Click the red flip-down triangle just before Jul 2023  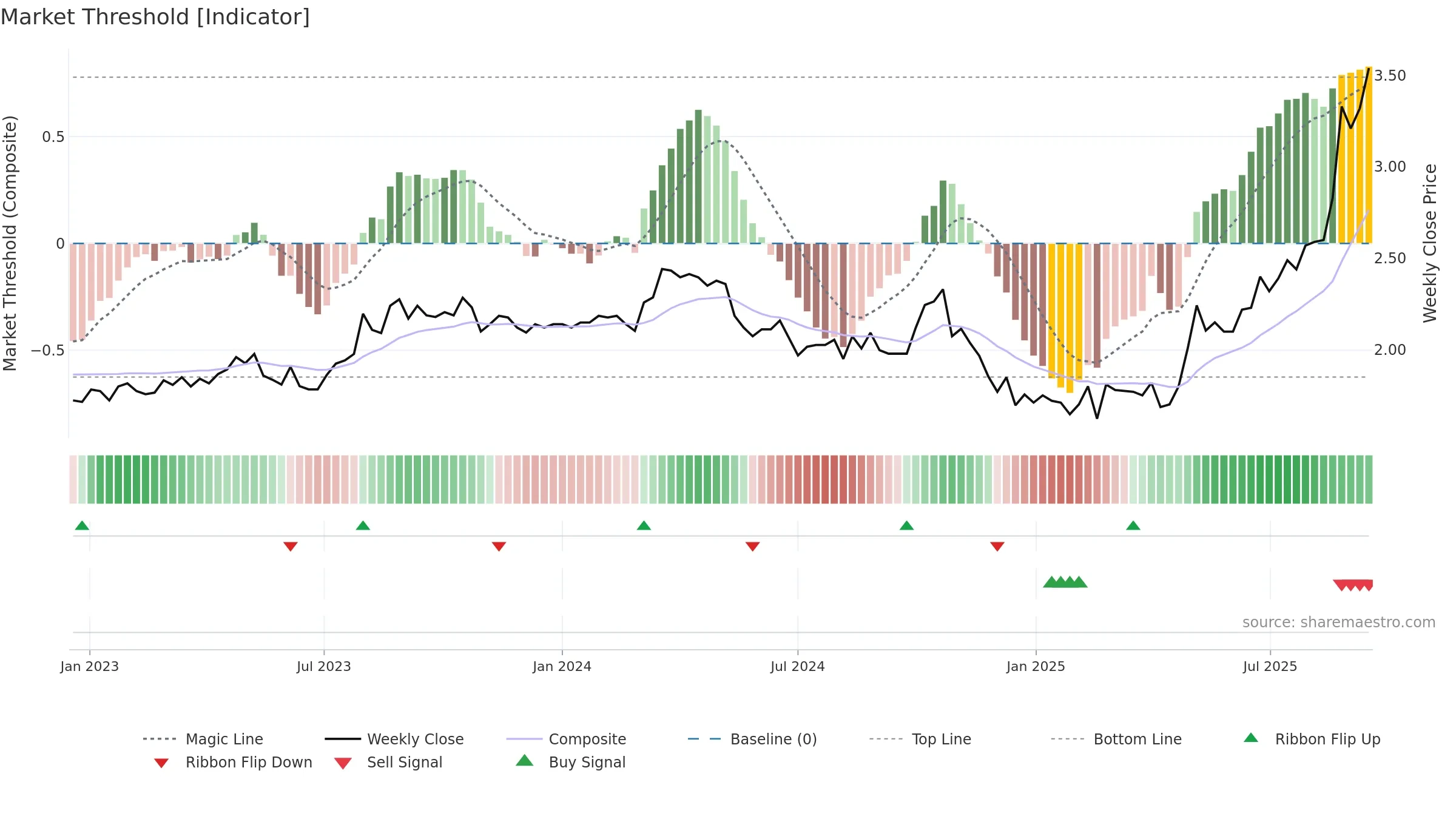[x=291, y=547]
